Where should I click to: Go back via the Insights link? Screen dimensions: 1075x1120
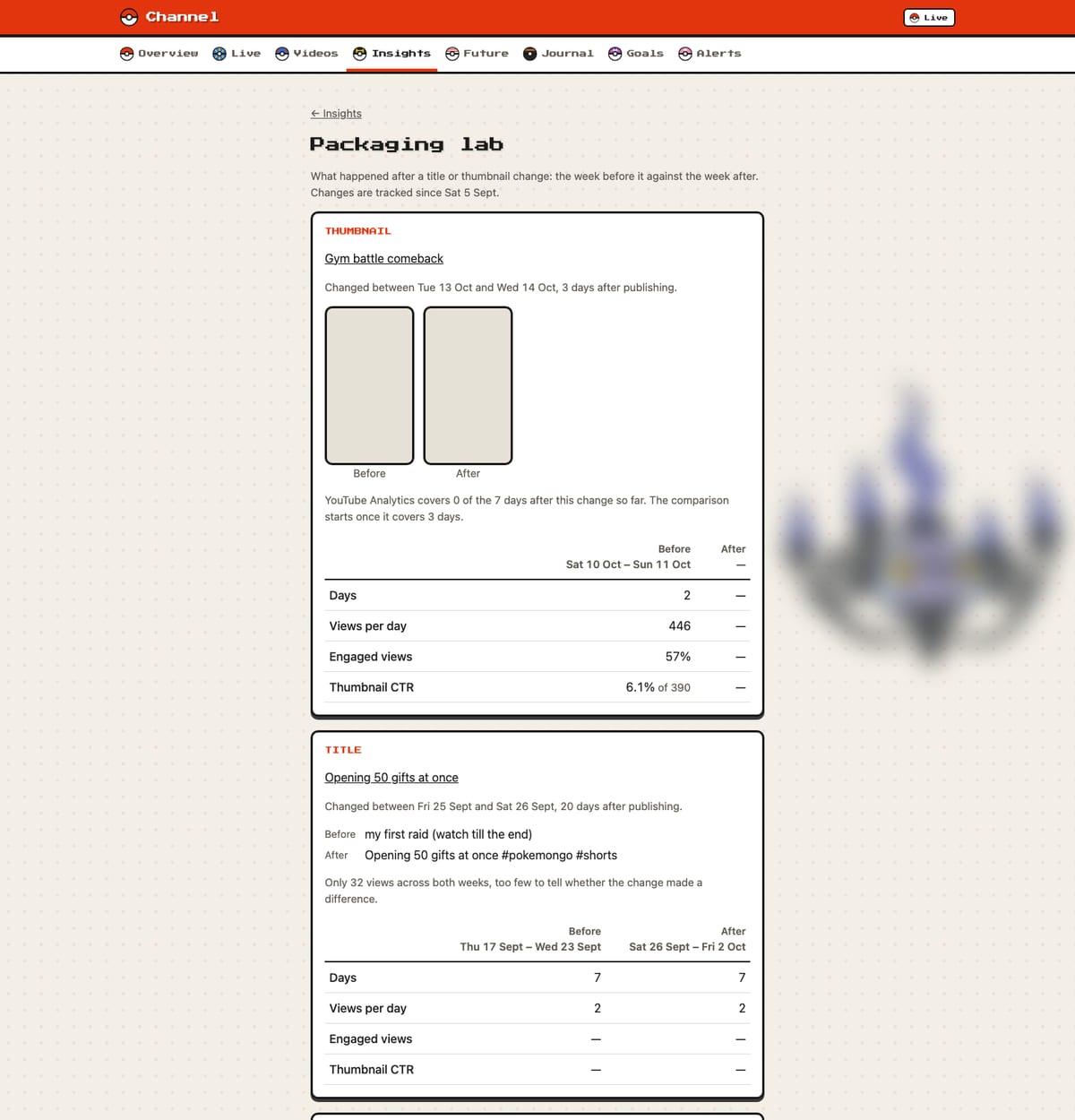336,114
